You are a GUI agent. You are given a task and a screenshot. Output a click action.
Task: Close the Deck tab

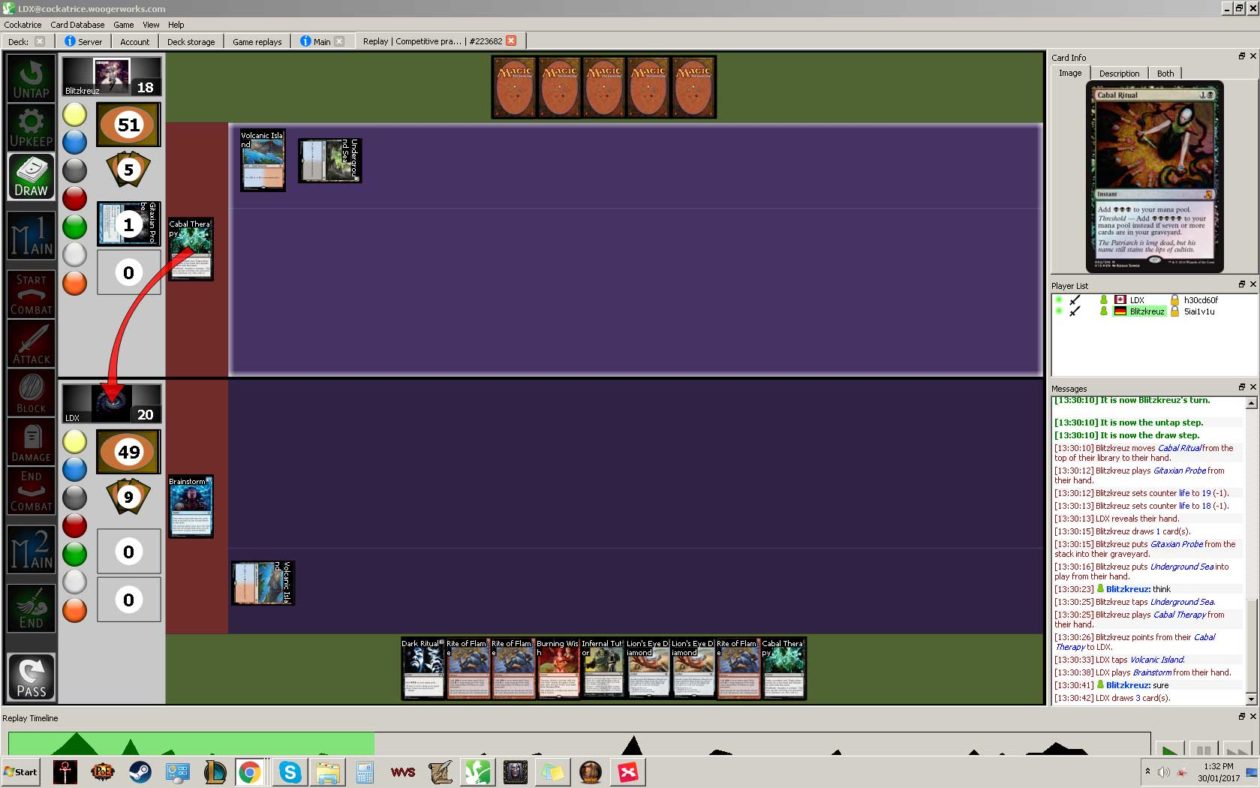coord(40,41)
